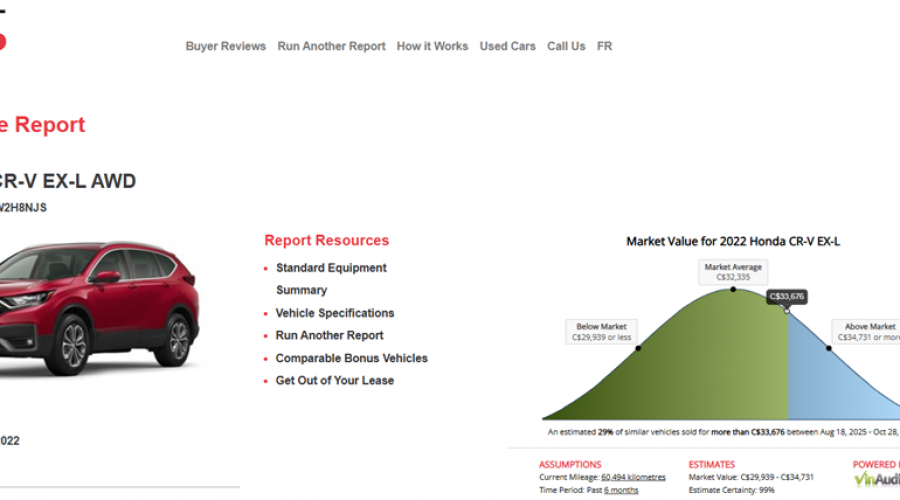Click the red Honda CR-V vehicle photo
The height and width of the screenshot is (500, 900).
[98, 308]
